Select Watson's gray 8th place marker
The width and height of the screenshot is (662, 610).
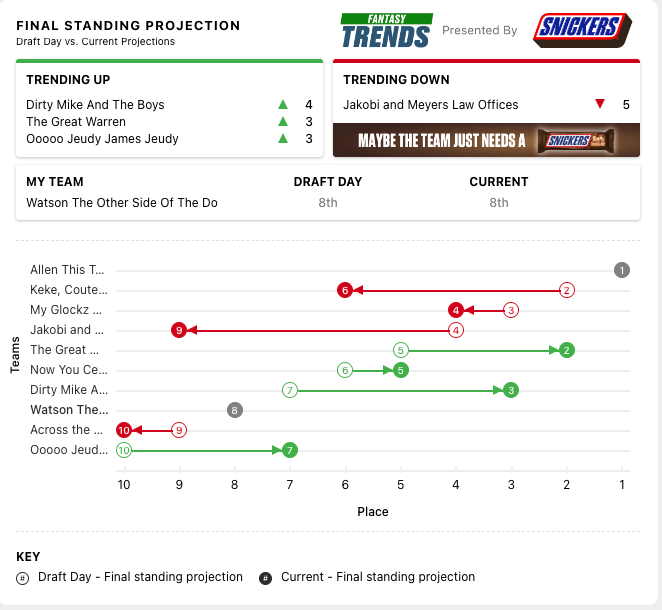click(235, 410)
